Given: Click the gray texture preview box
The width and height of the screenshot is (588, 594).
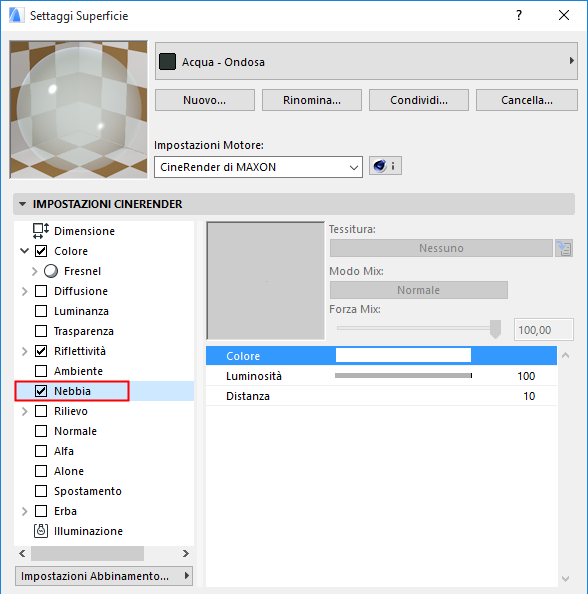Looking at the screenshot, I should point(265,281).
